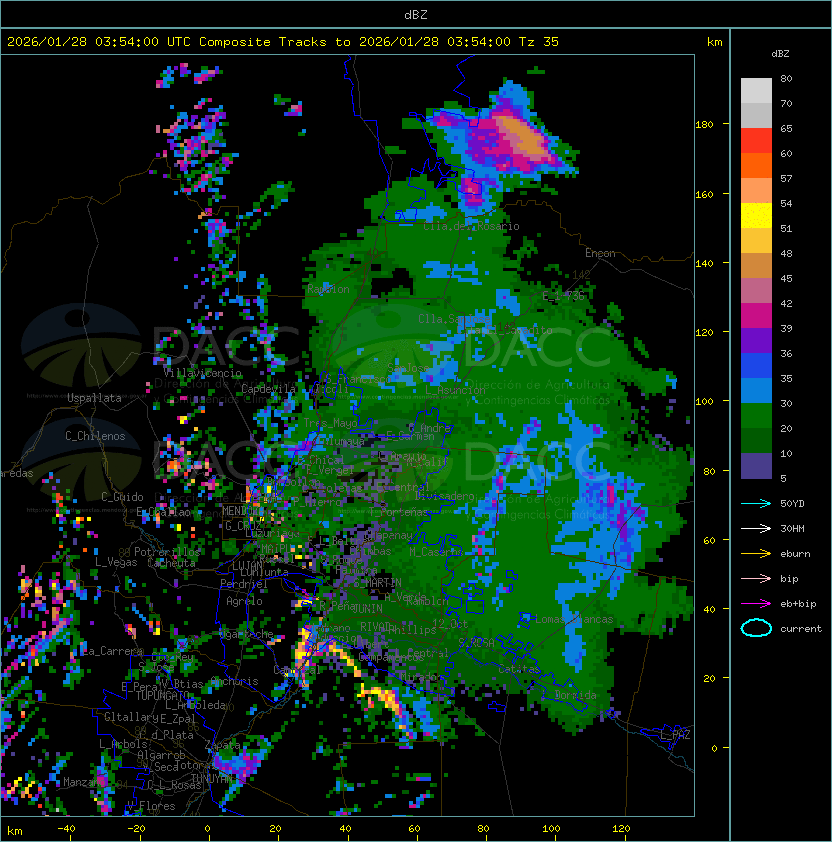Click the white 30HM track arrow in legend
832x842 pixels.
[x=756, y=528]
